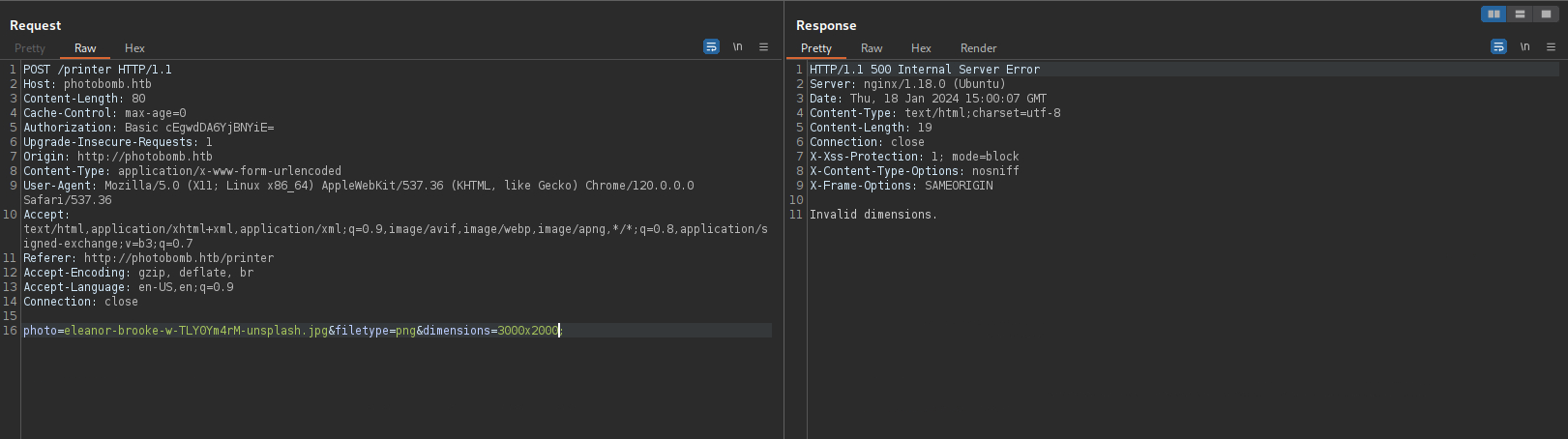Click response "Content-Type: text/html;charset=utf-8" header

pyautogui.click(x=935, y=113)
